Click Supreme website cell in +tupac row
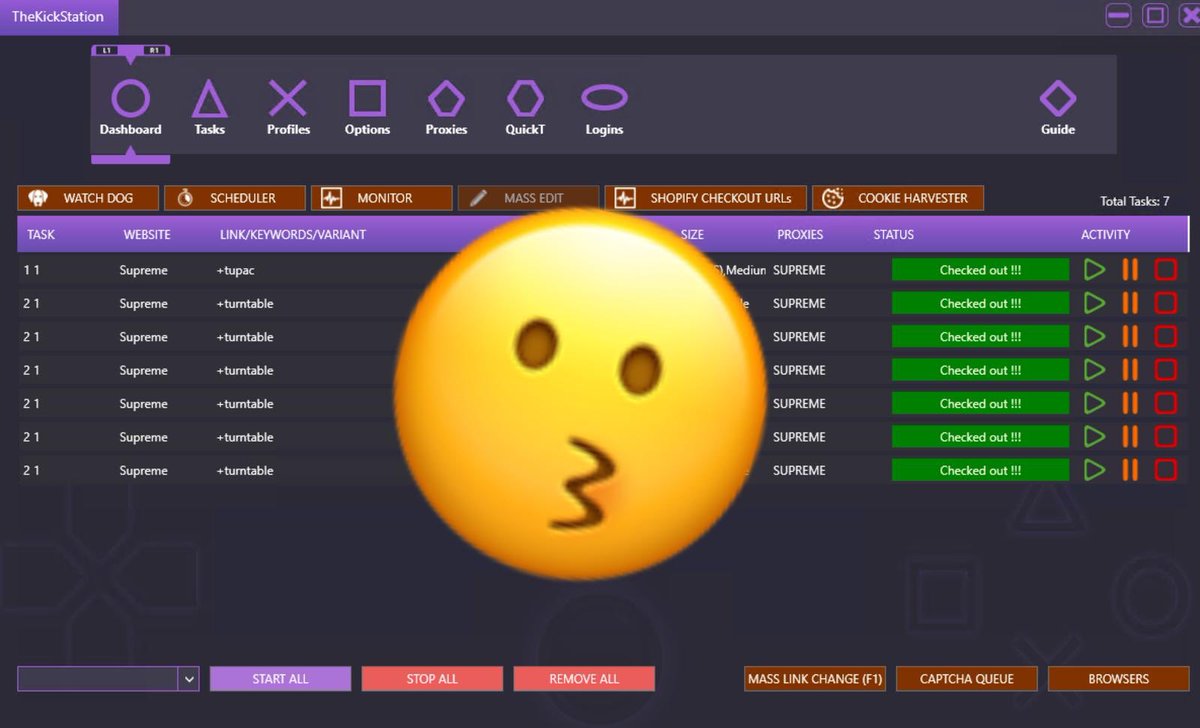1200x728 pixels. (143, 270)
